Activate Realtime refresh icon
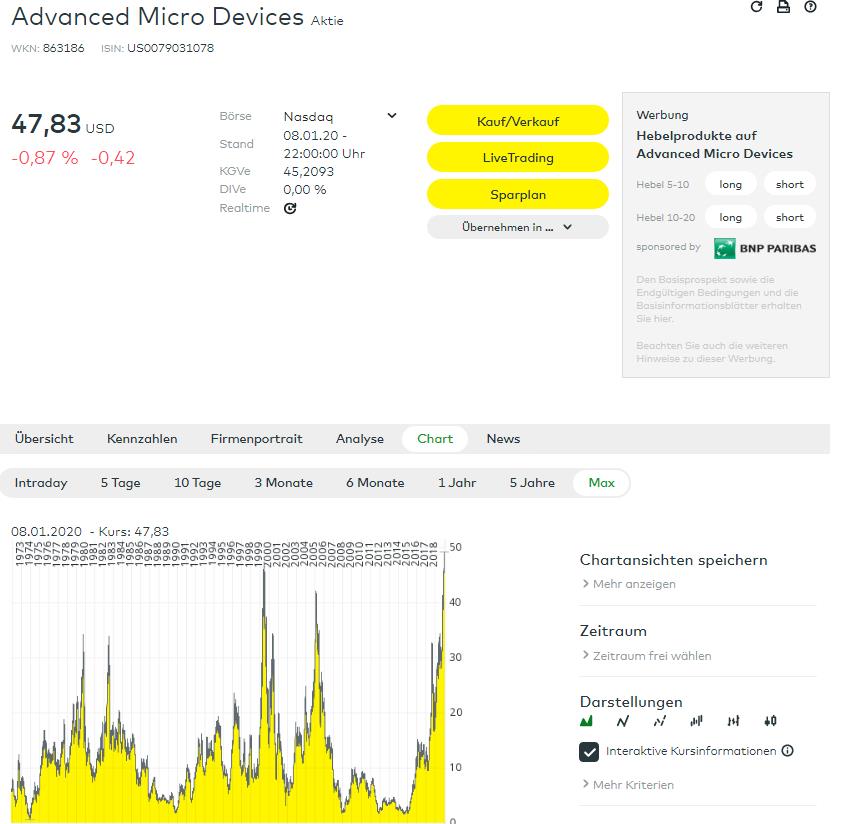 [x=289, y=209]
